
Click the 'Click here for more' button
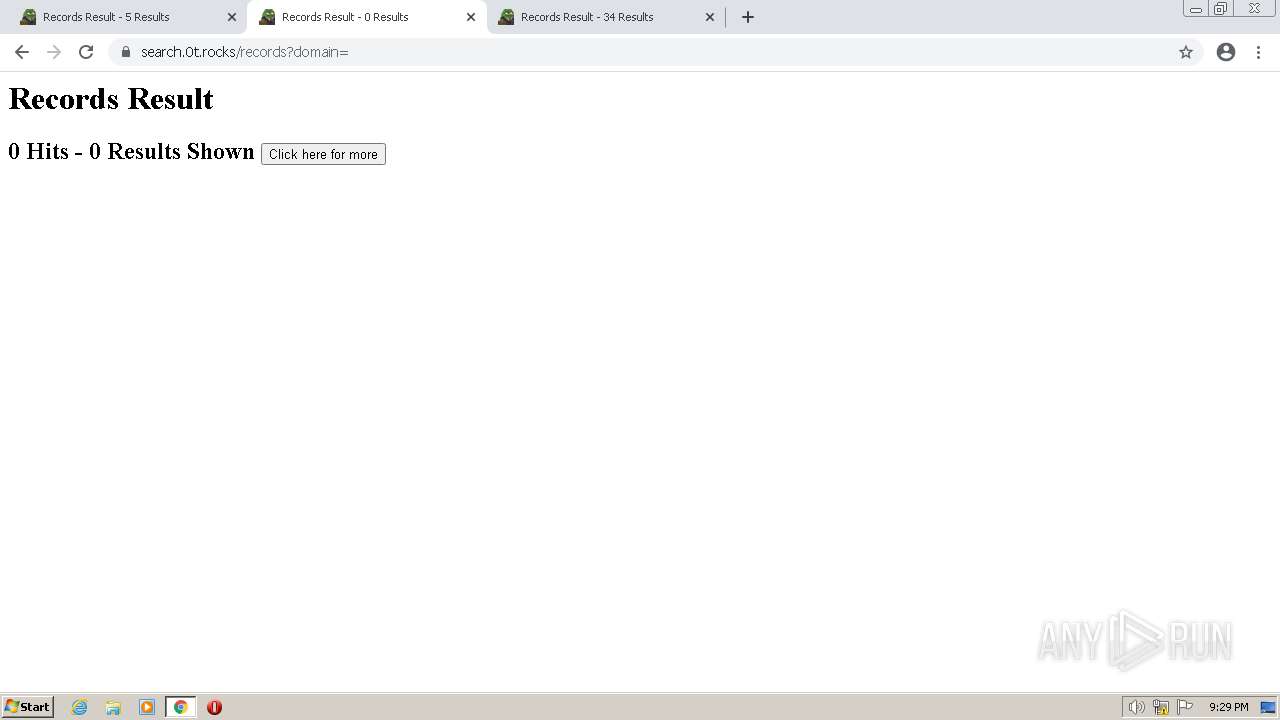323,154
